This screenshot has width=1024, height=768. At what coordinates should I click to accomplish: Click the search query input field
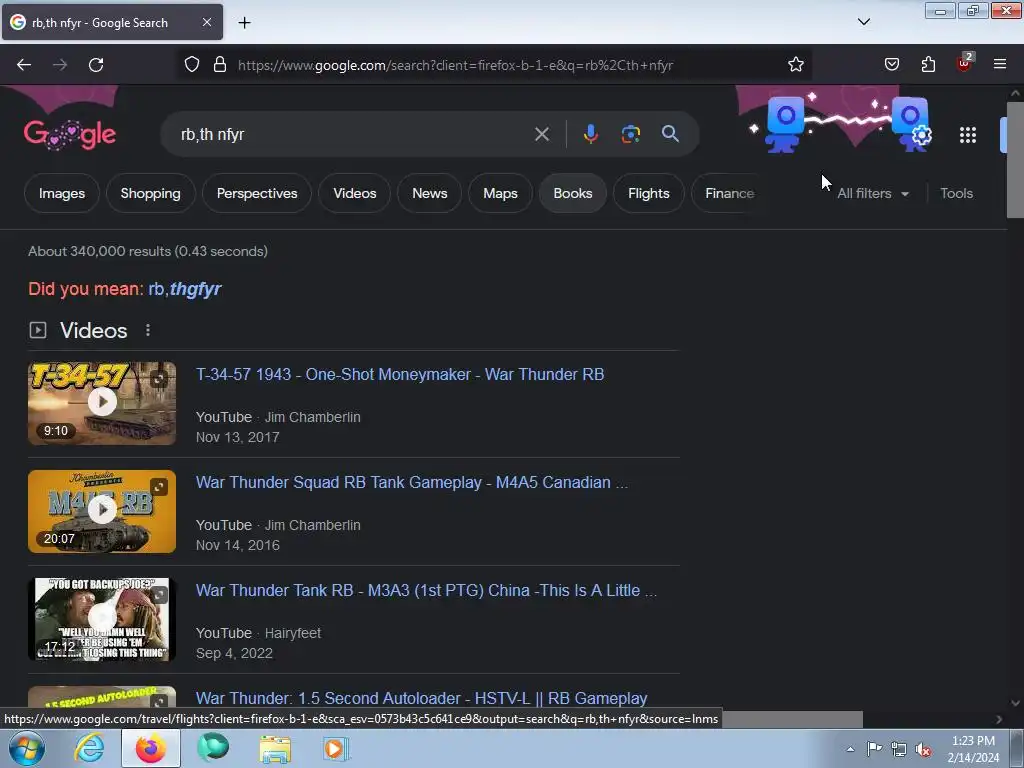pyautogui.click(x=353, y=134)
